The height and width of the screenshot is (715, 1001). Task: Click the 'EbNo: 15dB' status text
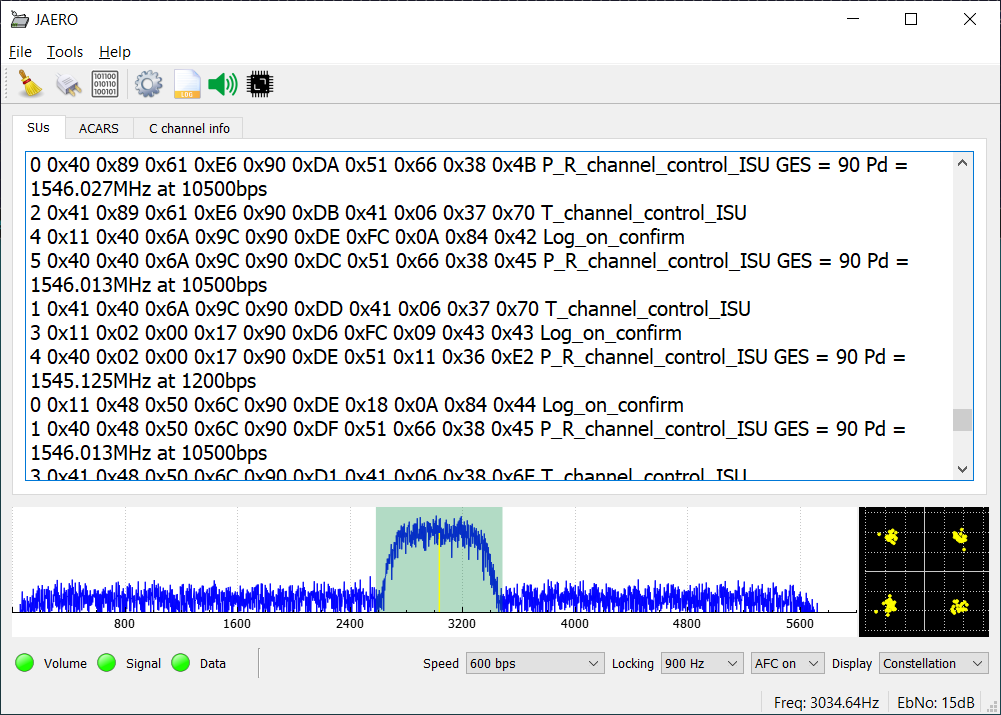click(x=936, y=703)
